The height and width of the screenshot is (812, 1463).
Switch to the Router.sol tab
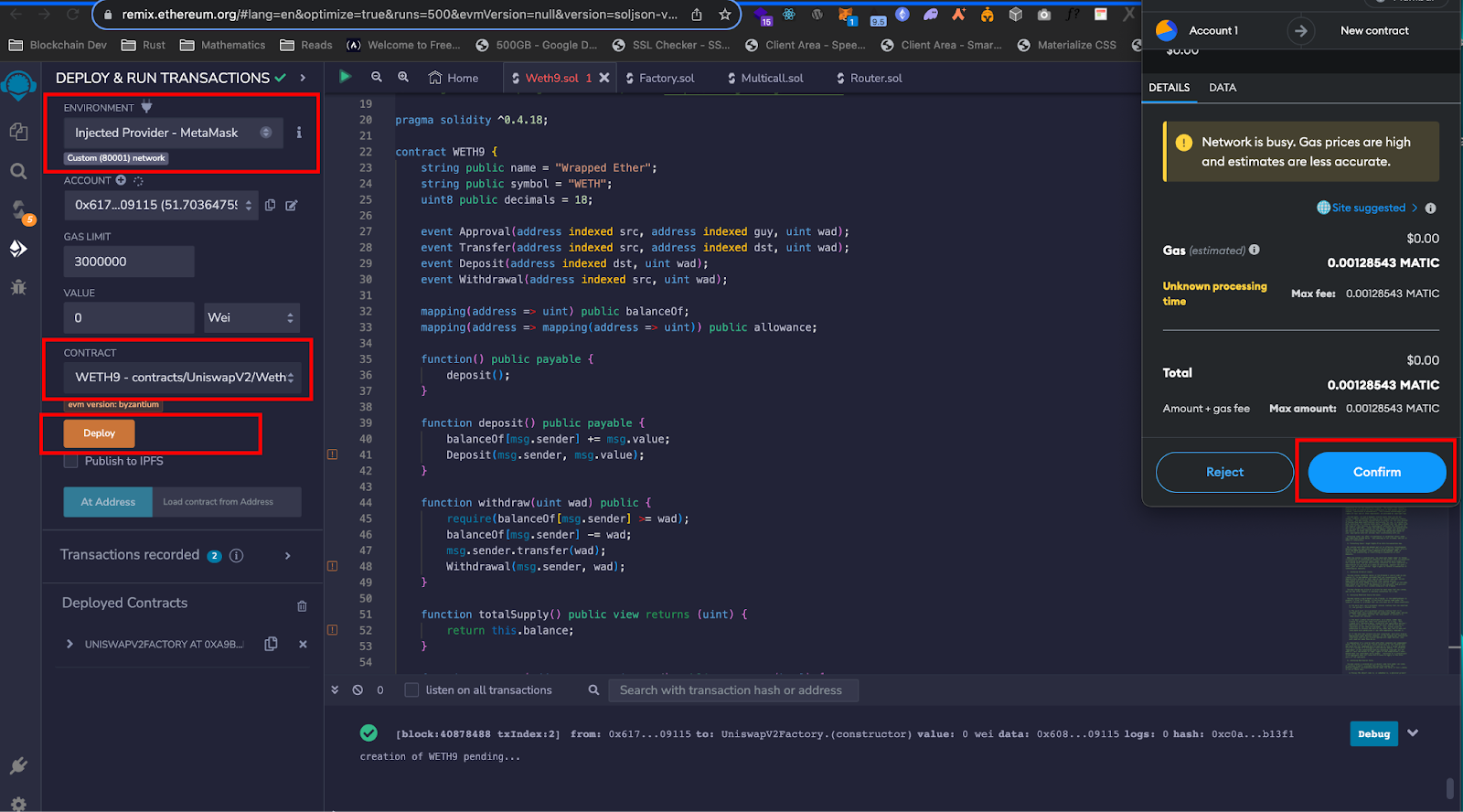click(x=870, y=78)
